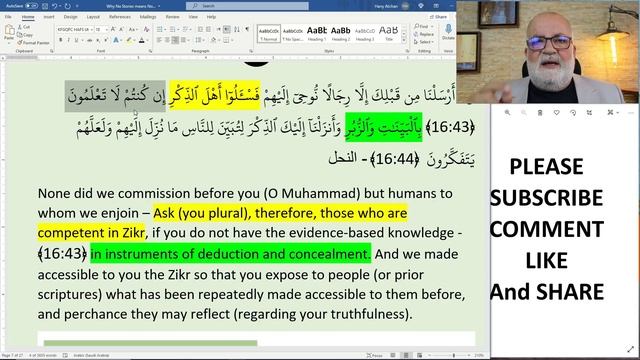The width and height of the screenshot is (640, 360).
Task: Switch to the Design tab
Action: (x=70, y=17)
